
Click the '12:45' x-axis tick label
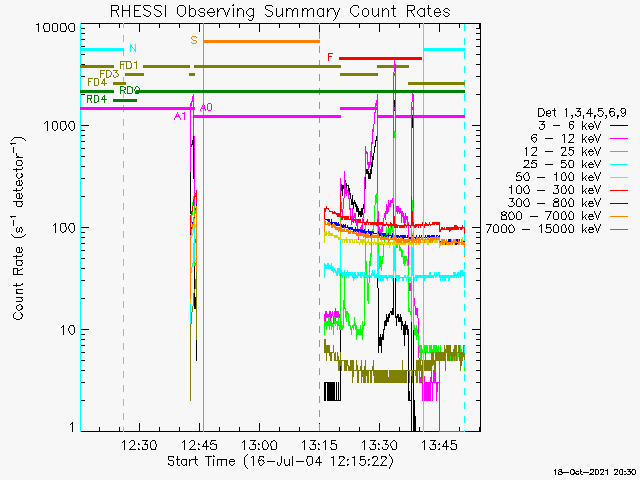(199, 445)
